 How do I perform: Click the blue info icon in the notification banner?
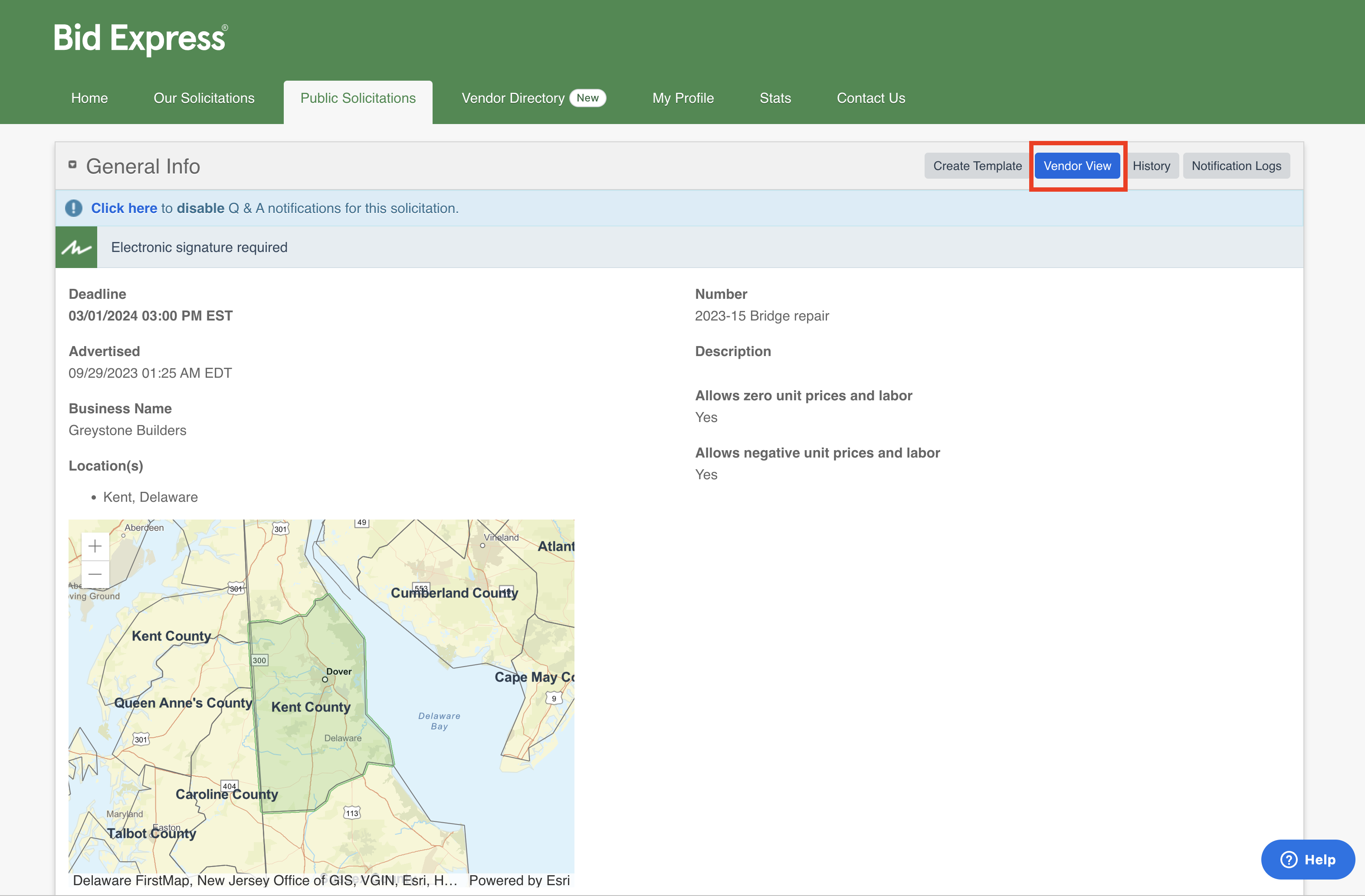(x=73, y=208)
